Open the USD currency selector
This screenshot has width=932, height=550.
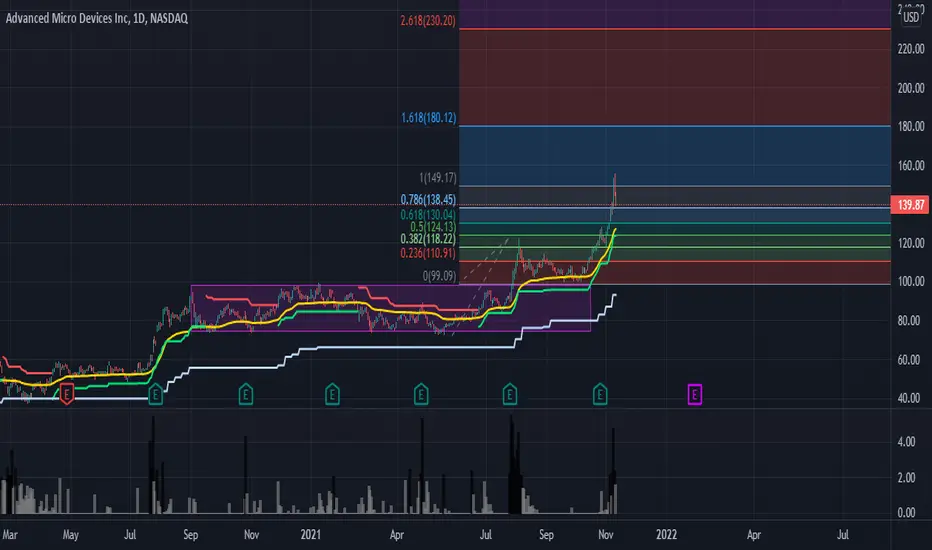pyautogui.click(x=911, y=18)
